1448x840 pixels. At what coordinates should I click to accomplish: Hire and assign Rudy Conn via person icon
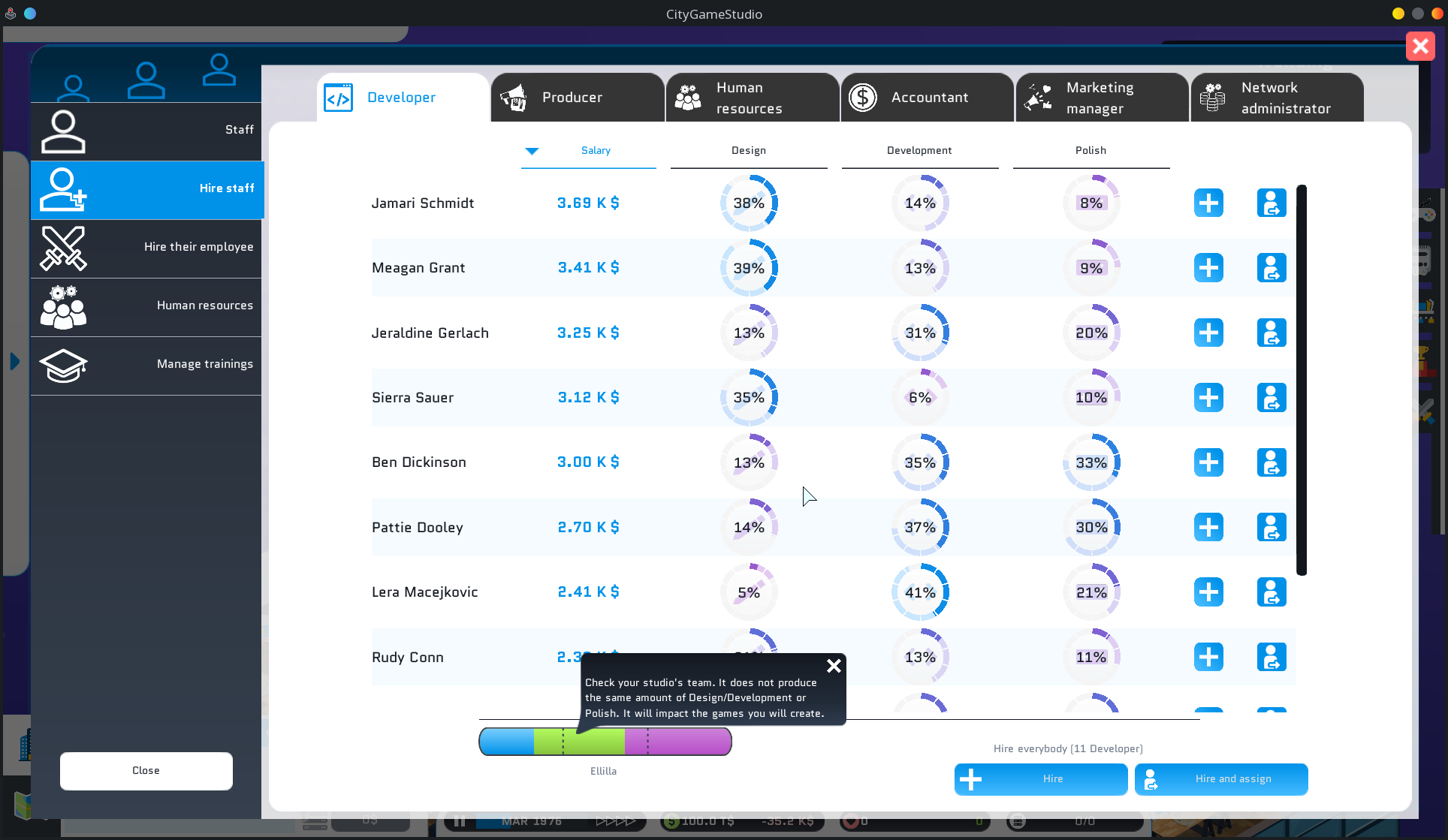click(x=1272, y=657)
